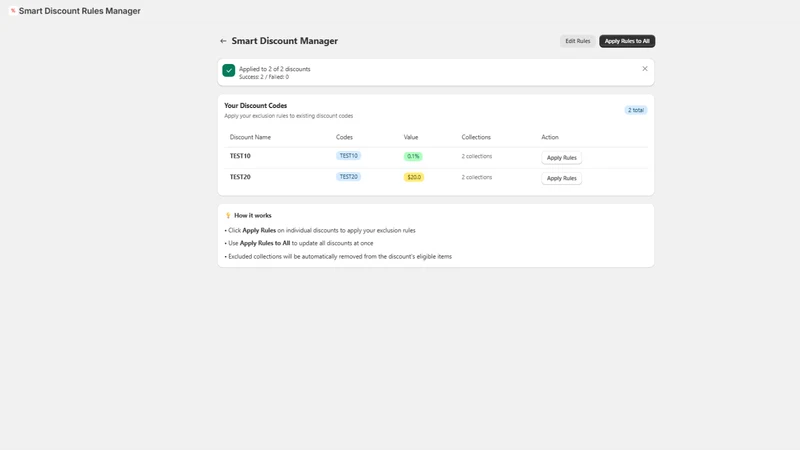Click Apply Rules to All button
Screen dimensions: 800x450
pyautogui.click(x=627, y=41)
